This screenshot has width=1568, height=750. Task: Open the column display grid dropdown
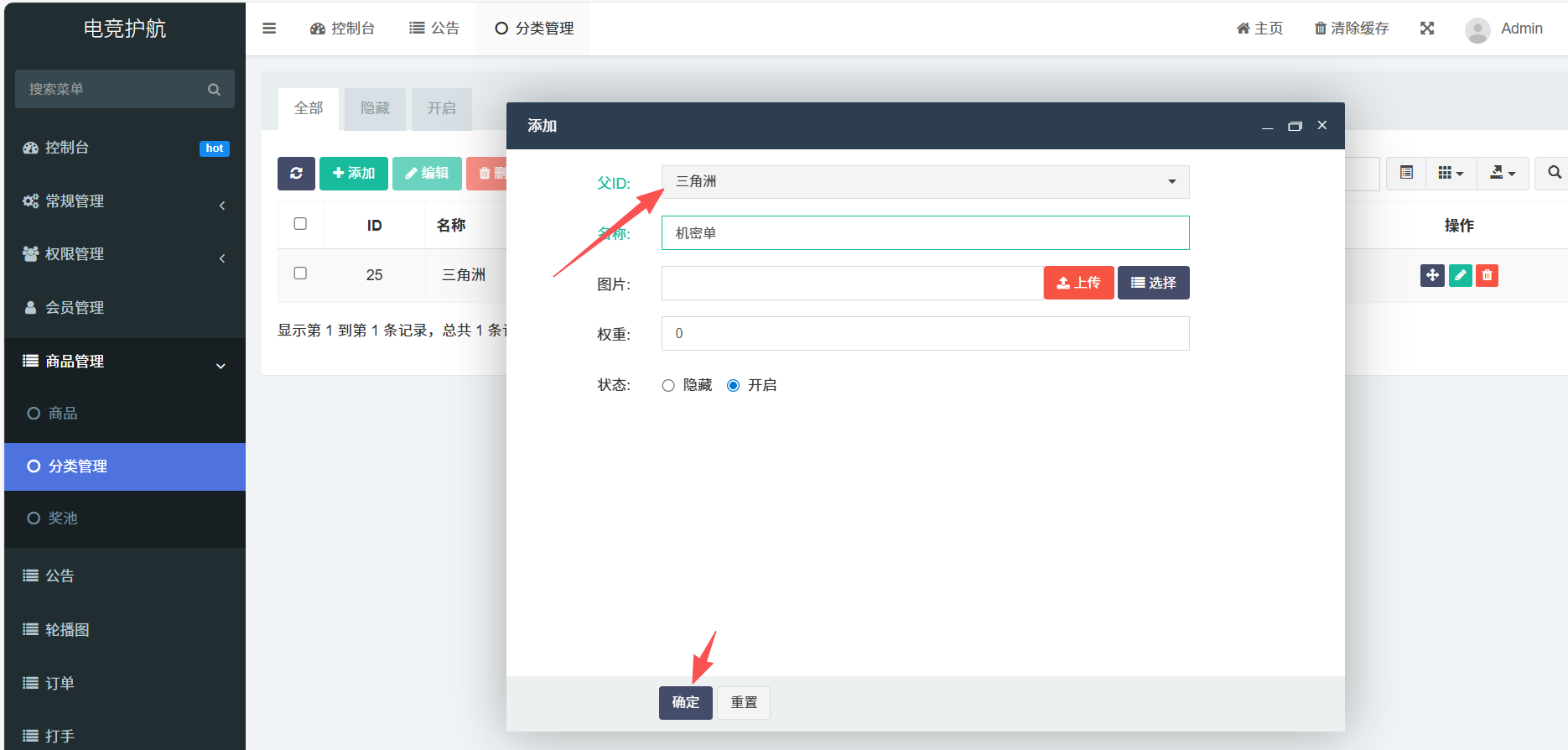coord(1450,173)
